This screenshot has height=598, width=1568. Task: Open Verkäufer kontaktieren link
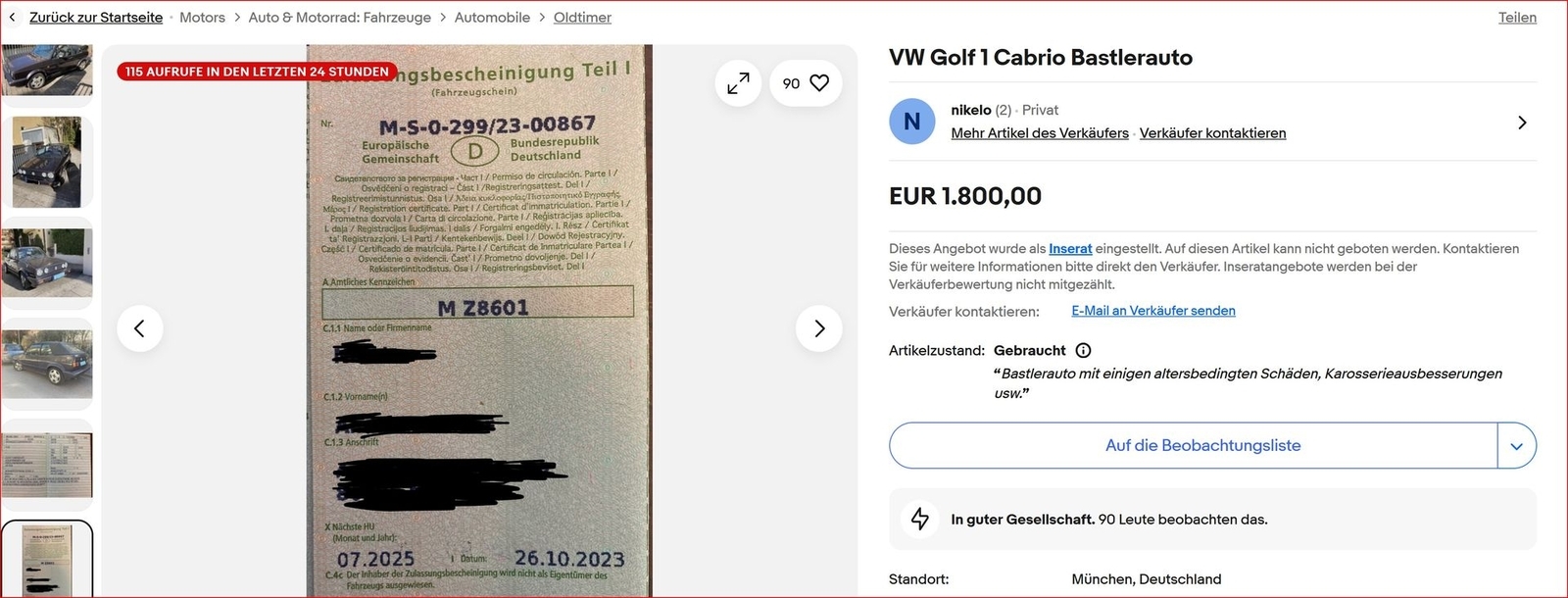pyautogui.click(x=1212, y=133)
